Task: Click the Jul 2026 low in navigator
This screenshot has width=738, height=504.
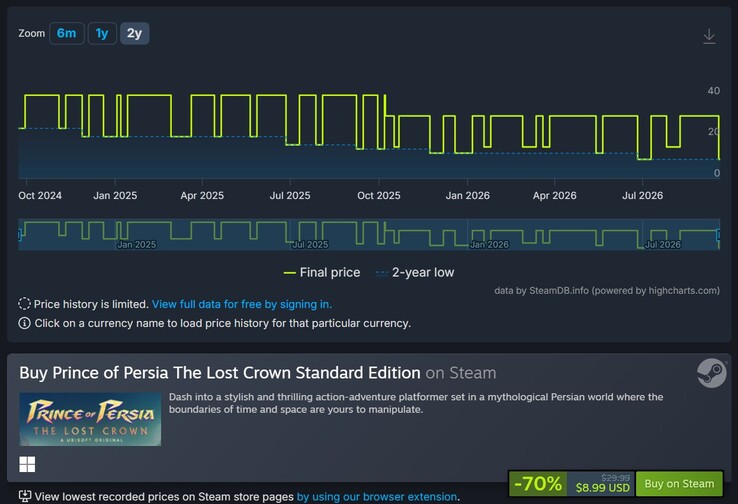Action: click(x=642, y=247)
